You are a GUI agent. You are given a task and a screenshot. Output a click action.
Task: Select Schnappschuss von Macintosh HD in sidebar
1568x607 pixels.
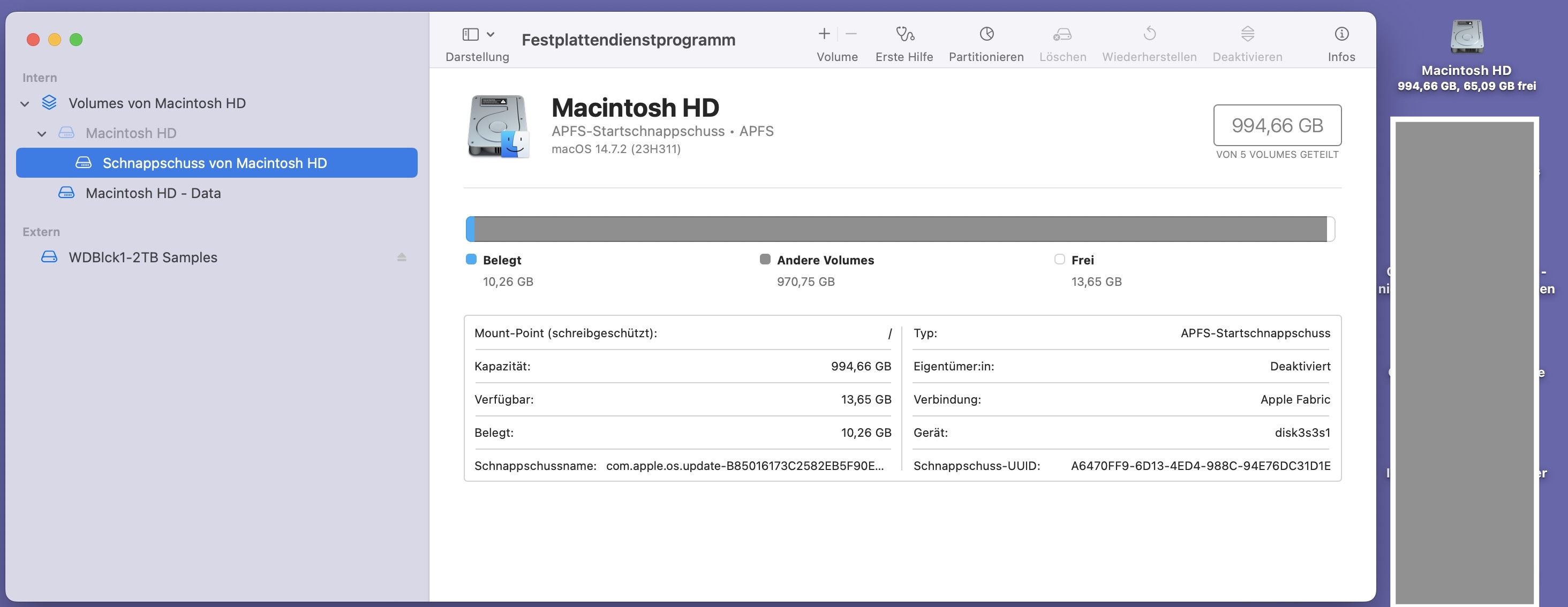[214, 163]
